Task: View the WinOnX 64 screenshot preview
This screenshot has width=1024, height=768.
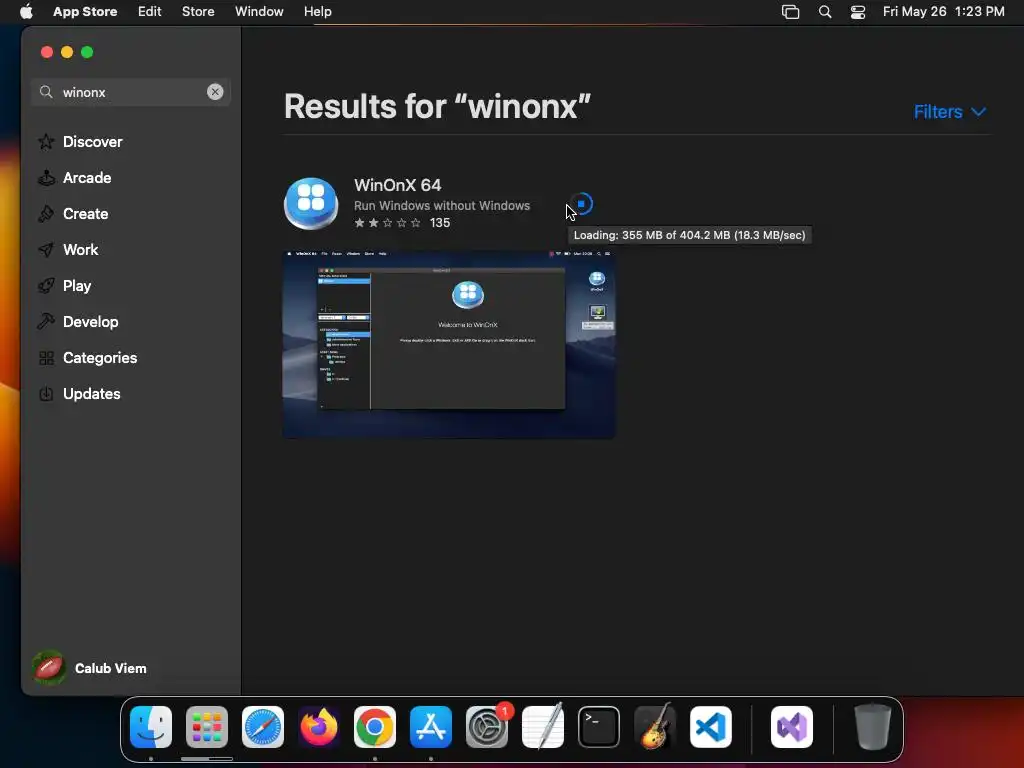Action: pyautogui.click(x=449, y=344)
